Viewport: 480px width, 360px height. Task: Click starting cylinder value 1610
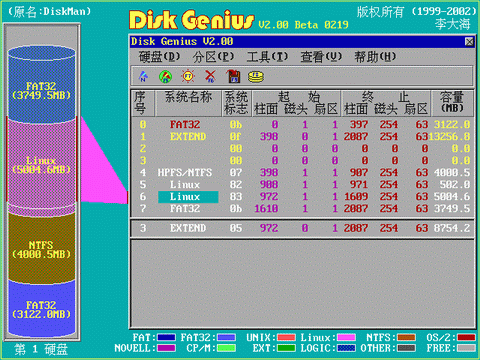tap(266, 209)
